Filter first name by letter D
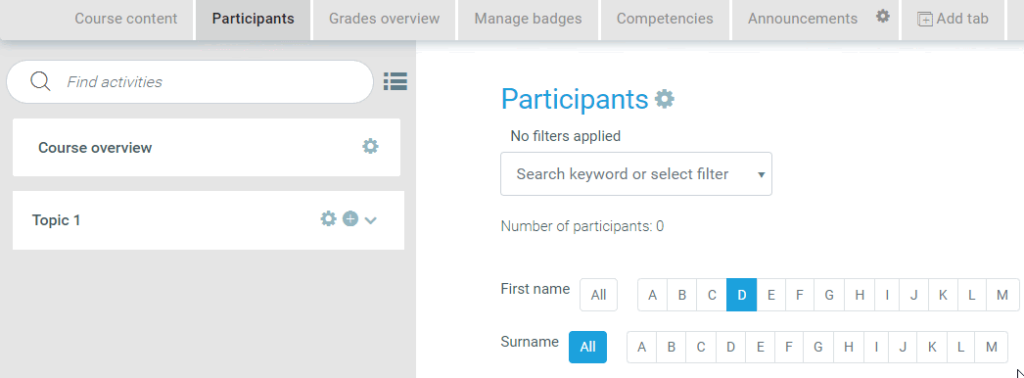Image resolution: width=1024 pixels, height=378 pixels. coord(741,294)
